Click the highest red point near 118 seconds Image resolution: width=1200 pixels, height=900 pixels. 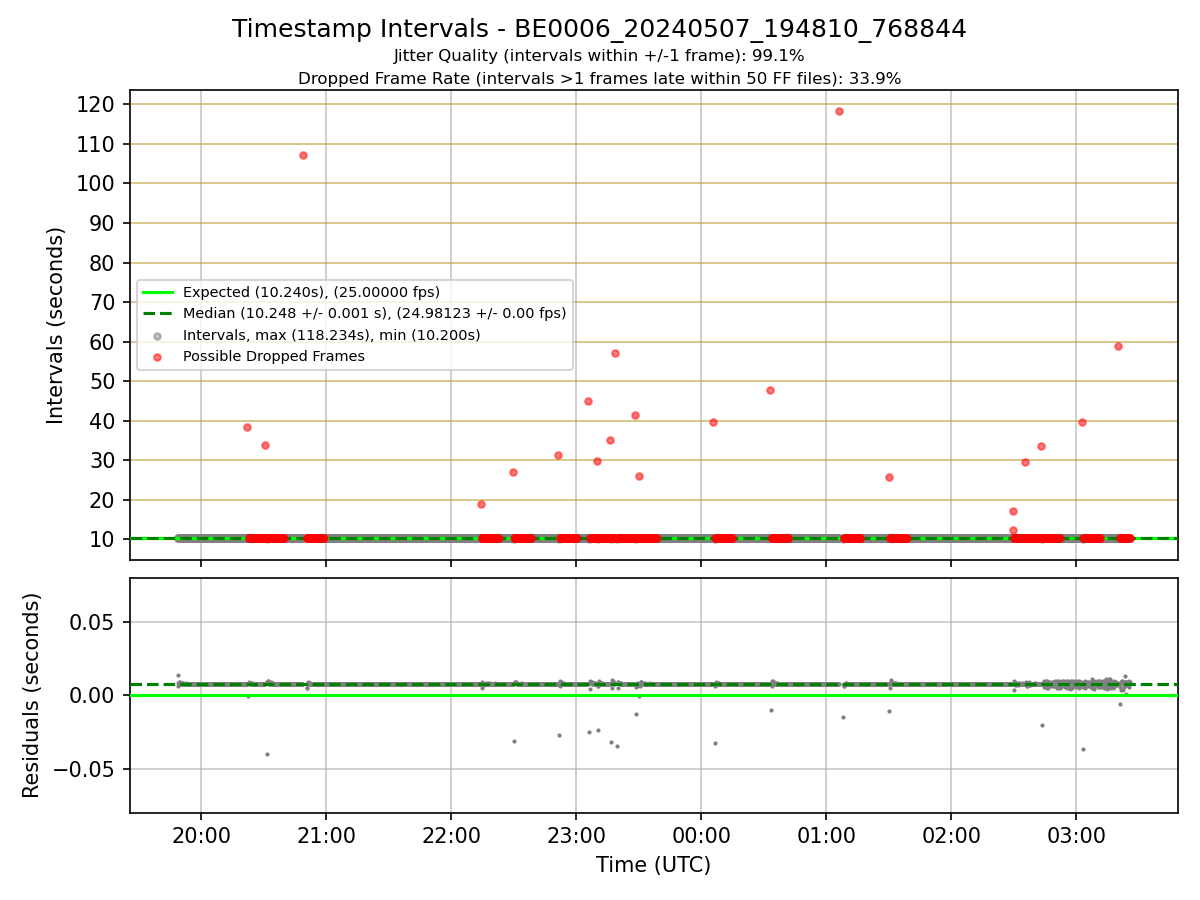[x=839, y=111]
